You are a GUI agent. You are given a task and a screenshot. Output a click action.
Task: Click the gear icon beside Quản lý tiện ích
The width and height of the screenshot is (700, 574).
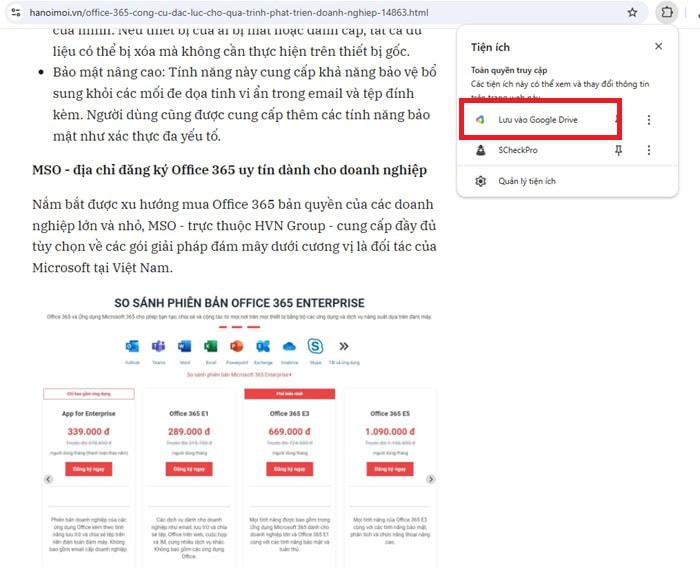click(x=480, y=181)
